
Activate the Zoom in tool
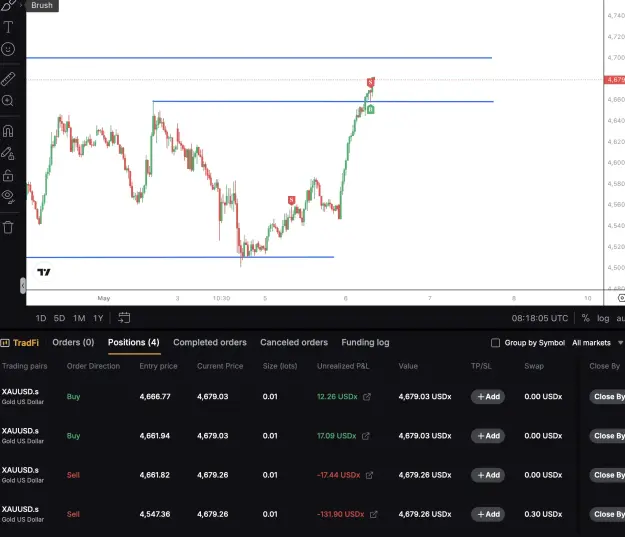tap(8, 100)
